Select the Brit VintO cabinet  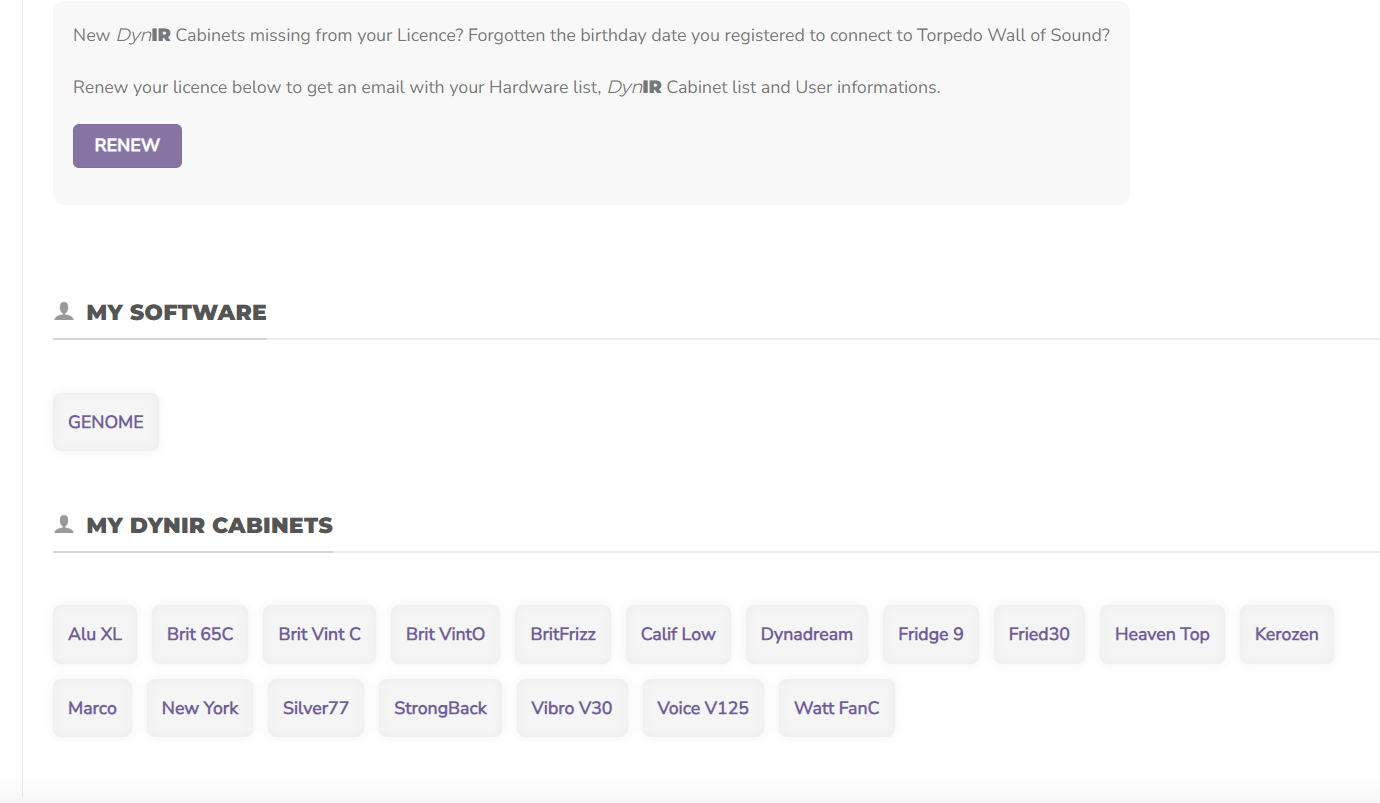click(x=445, y=634)
